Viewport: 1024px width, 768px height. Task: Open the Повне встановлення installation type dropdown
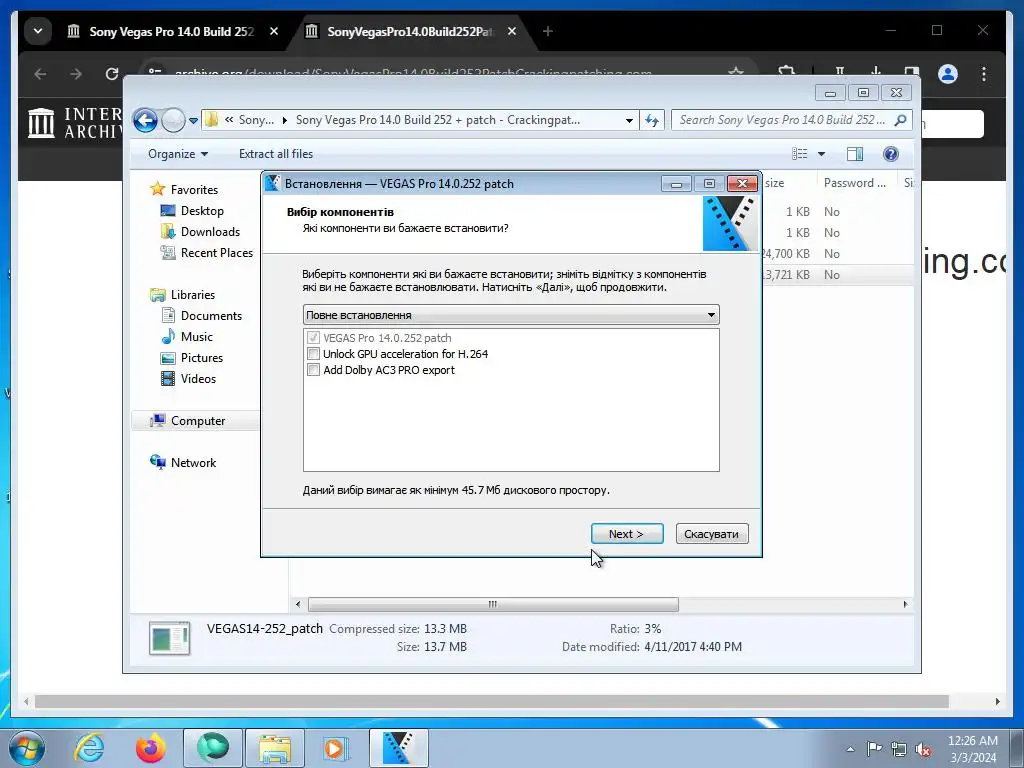tap(511, 315)
